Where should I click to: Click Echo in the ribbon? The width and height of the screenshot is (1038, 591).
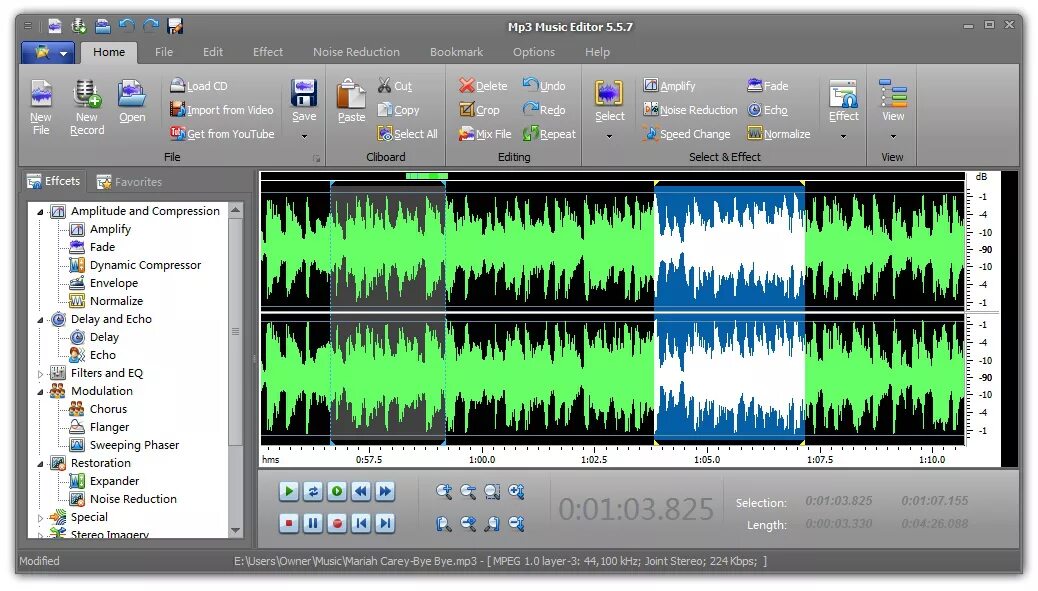point(768,110)
